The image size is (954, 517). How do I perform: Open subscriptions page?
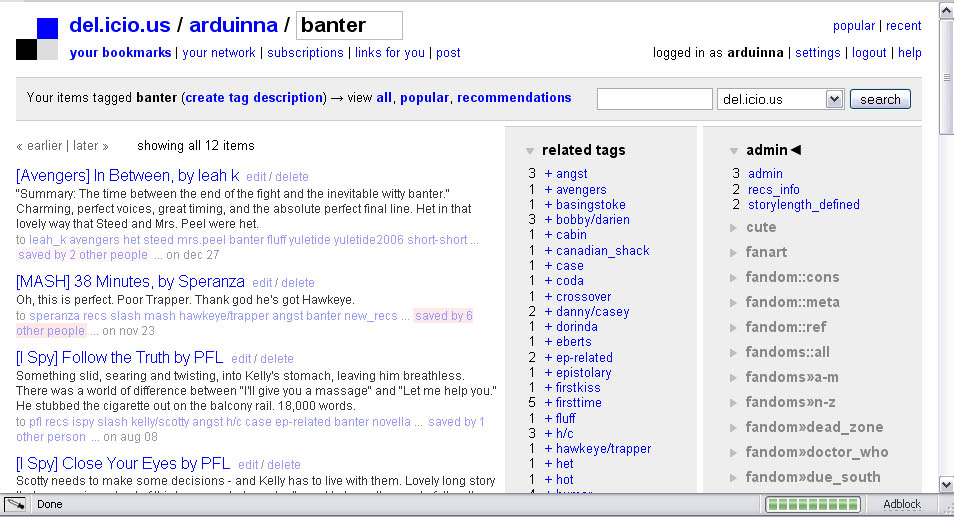point(305,53)
